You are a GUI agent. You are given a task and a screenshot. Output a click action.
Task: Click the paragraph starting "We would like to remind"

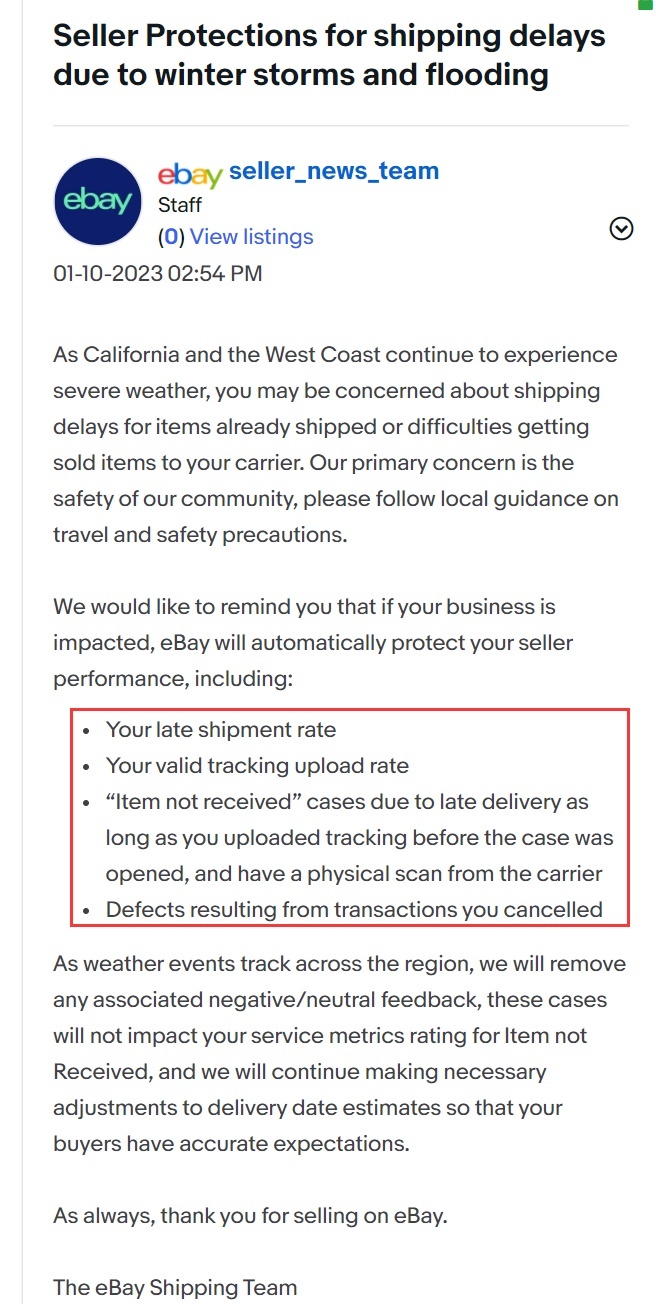click(313, 643)
